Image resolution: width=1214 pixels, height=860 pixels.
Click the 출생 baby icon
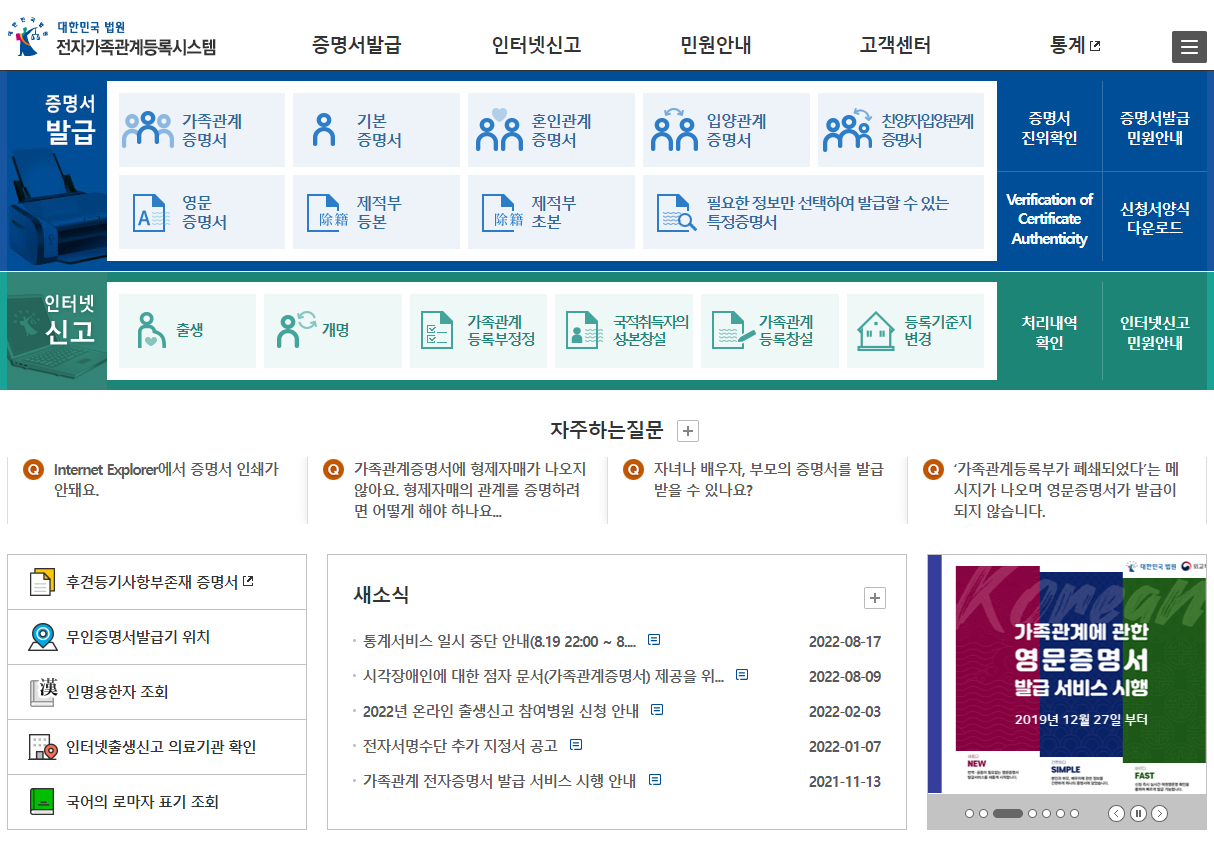[x=150, y=331]
